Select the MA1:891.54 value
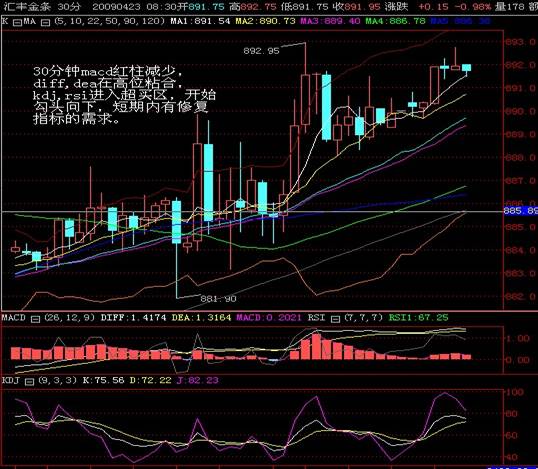Image resolution: width=538 pixels, height=469 pixels. coord(200,21)
